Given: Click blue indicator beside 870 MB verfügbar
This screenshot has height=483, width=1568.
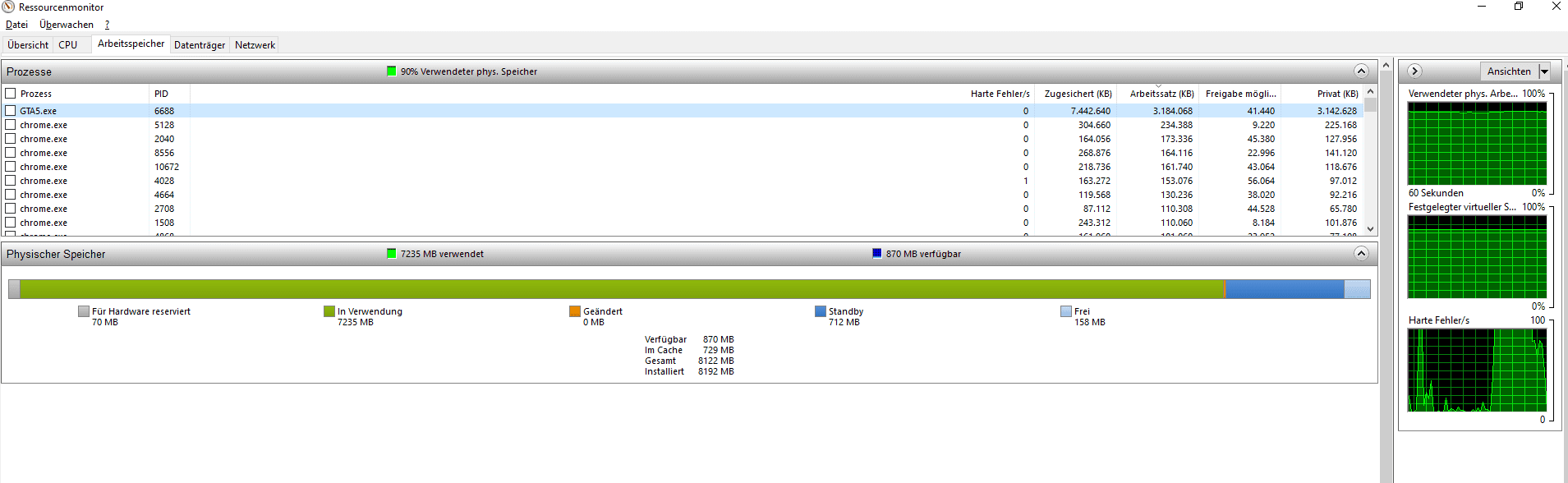Looking at the screenshot, I should point(876,253).
